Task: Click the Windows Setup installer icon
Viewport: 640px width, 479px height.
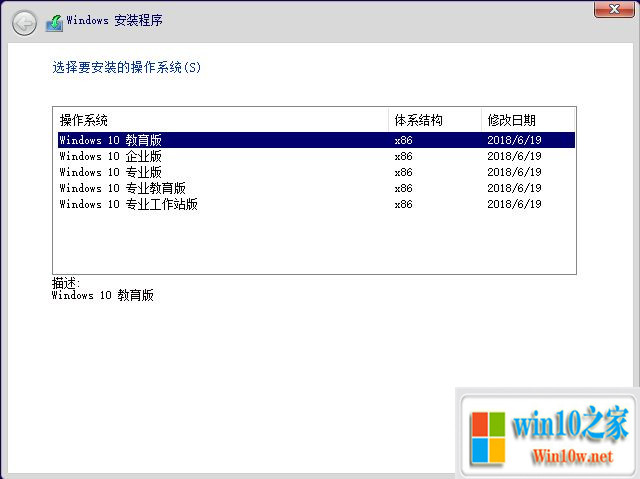Action: click(x=55, y=23)
